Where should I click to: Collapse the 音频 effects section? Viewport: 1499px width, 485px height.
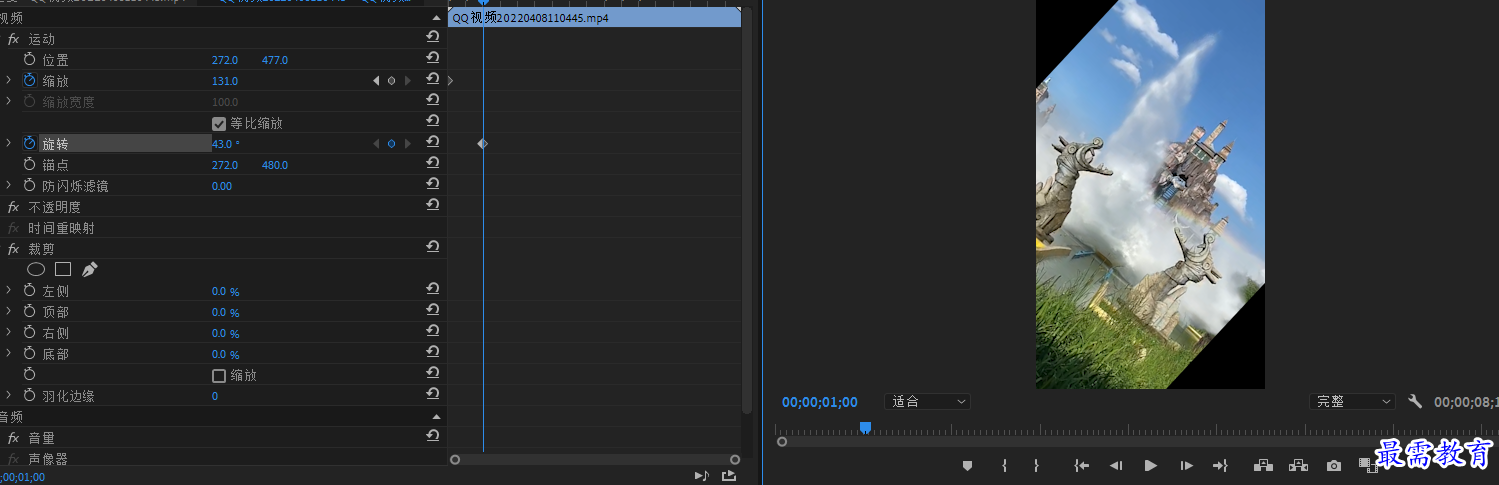[436, 416]
